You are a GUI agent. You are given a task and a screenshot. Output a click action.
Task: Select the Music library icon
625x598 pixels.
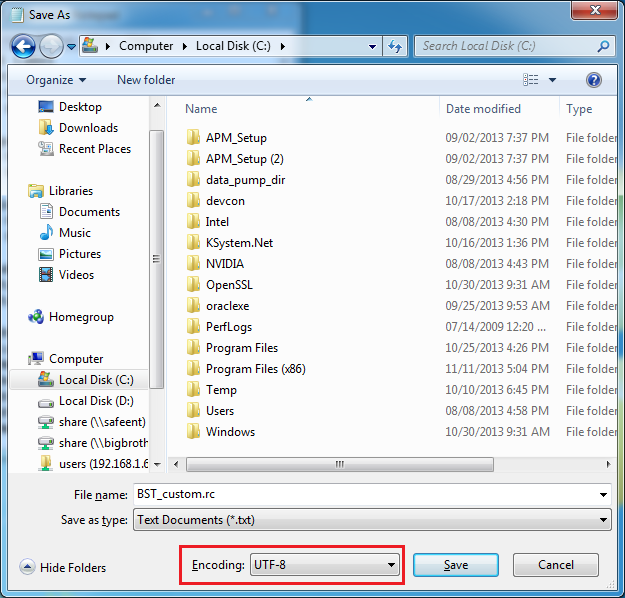(46, 233)
